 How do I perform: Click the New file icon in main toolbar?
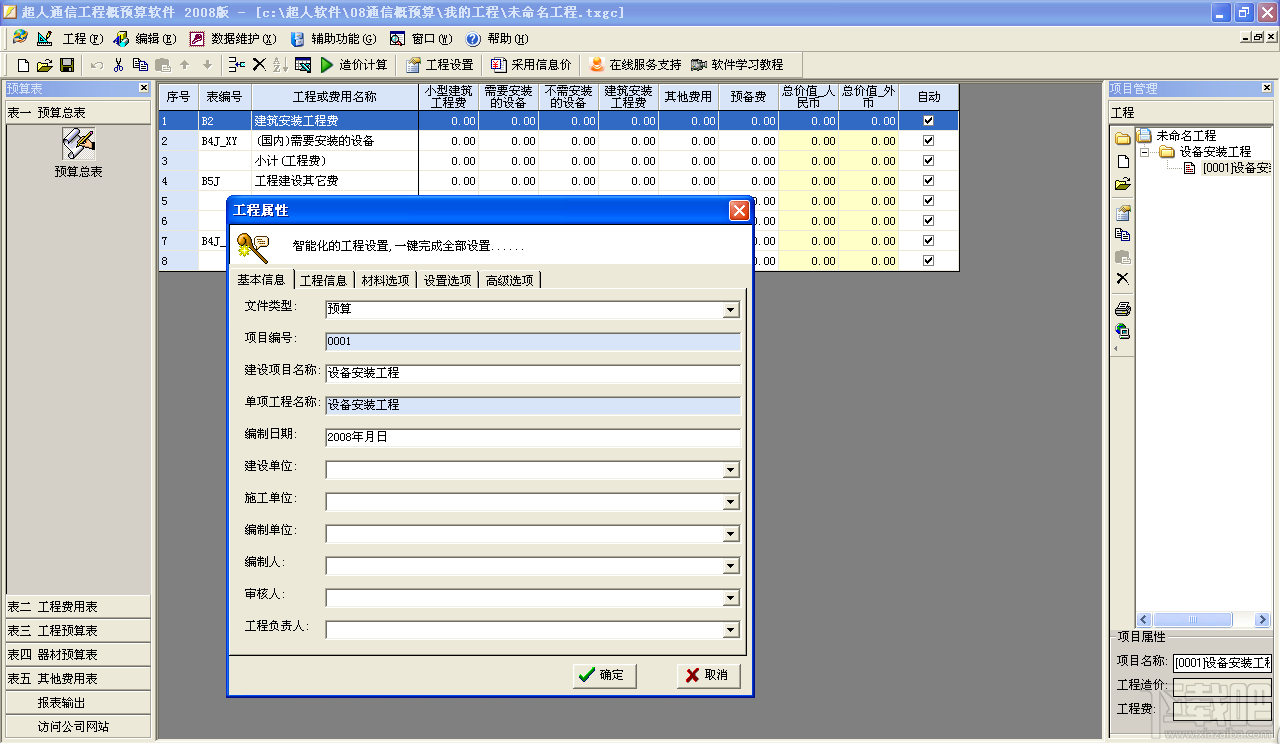click(x=23, y=65)
